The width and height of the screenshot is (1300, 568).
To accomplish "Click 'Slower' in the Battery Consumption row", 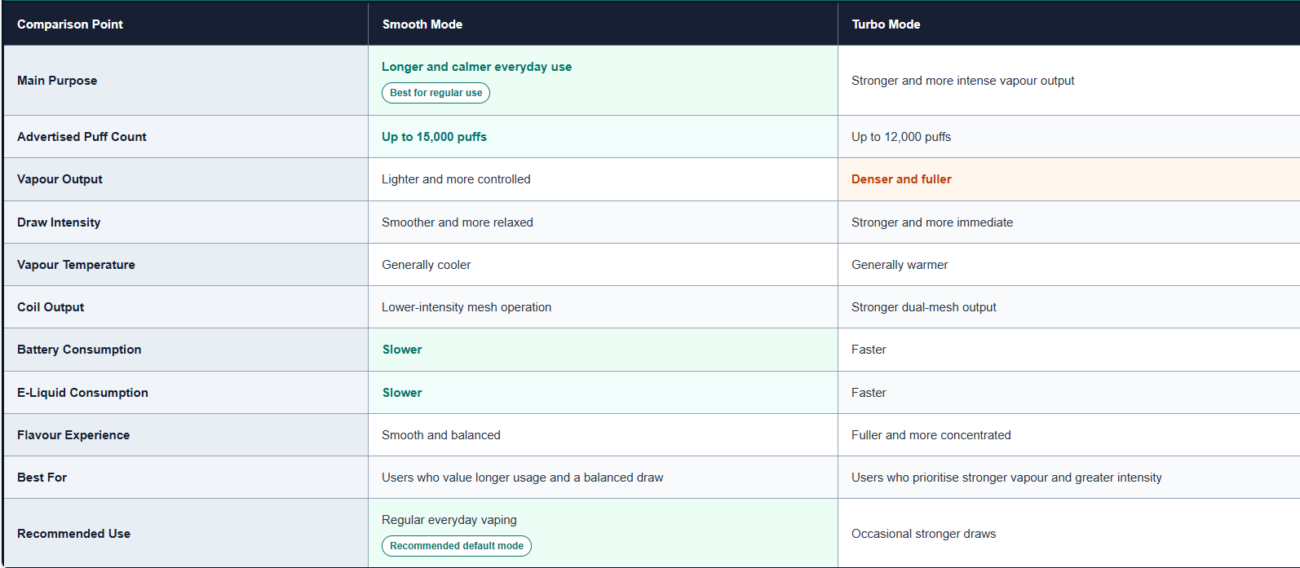I will tap(402, 350).
